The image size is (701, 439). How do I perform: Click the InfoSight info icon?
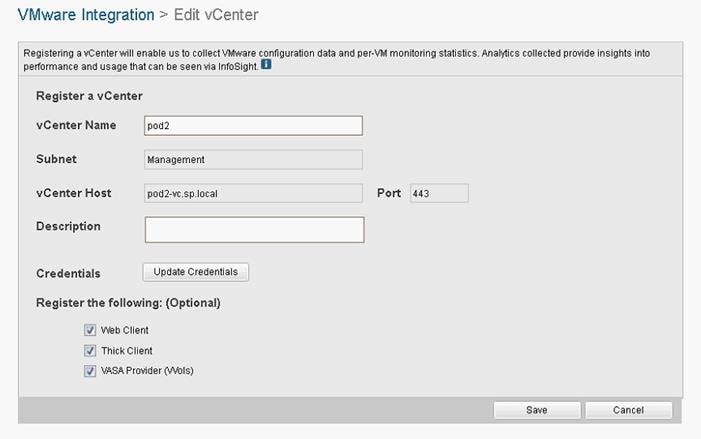coord(266,64)
